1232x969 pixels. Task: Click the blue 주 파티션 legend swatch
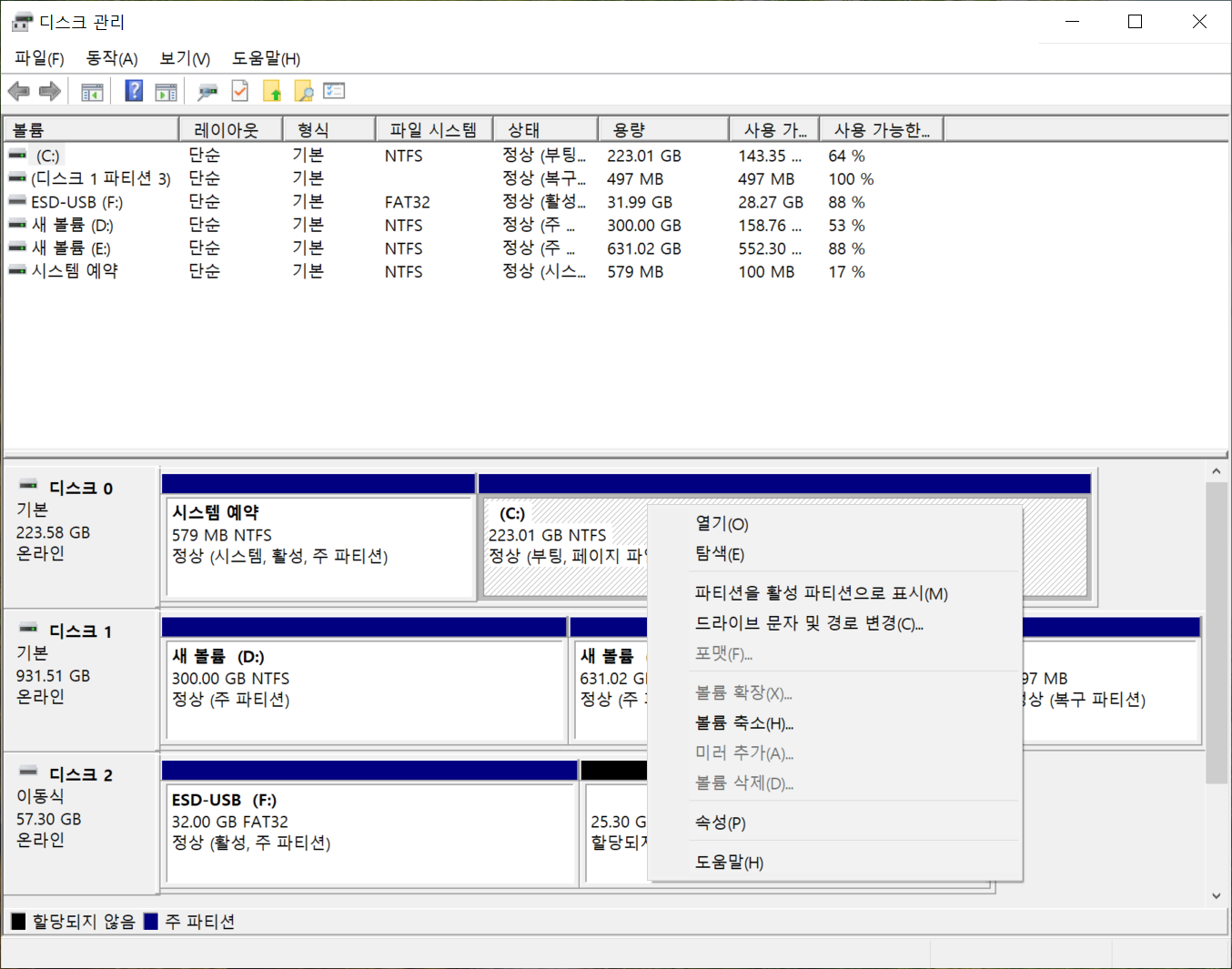coord(151,922)
